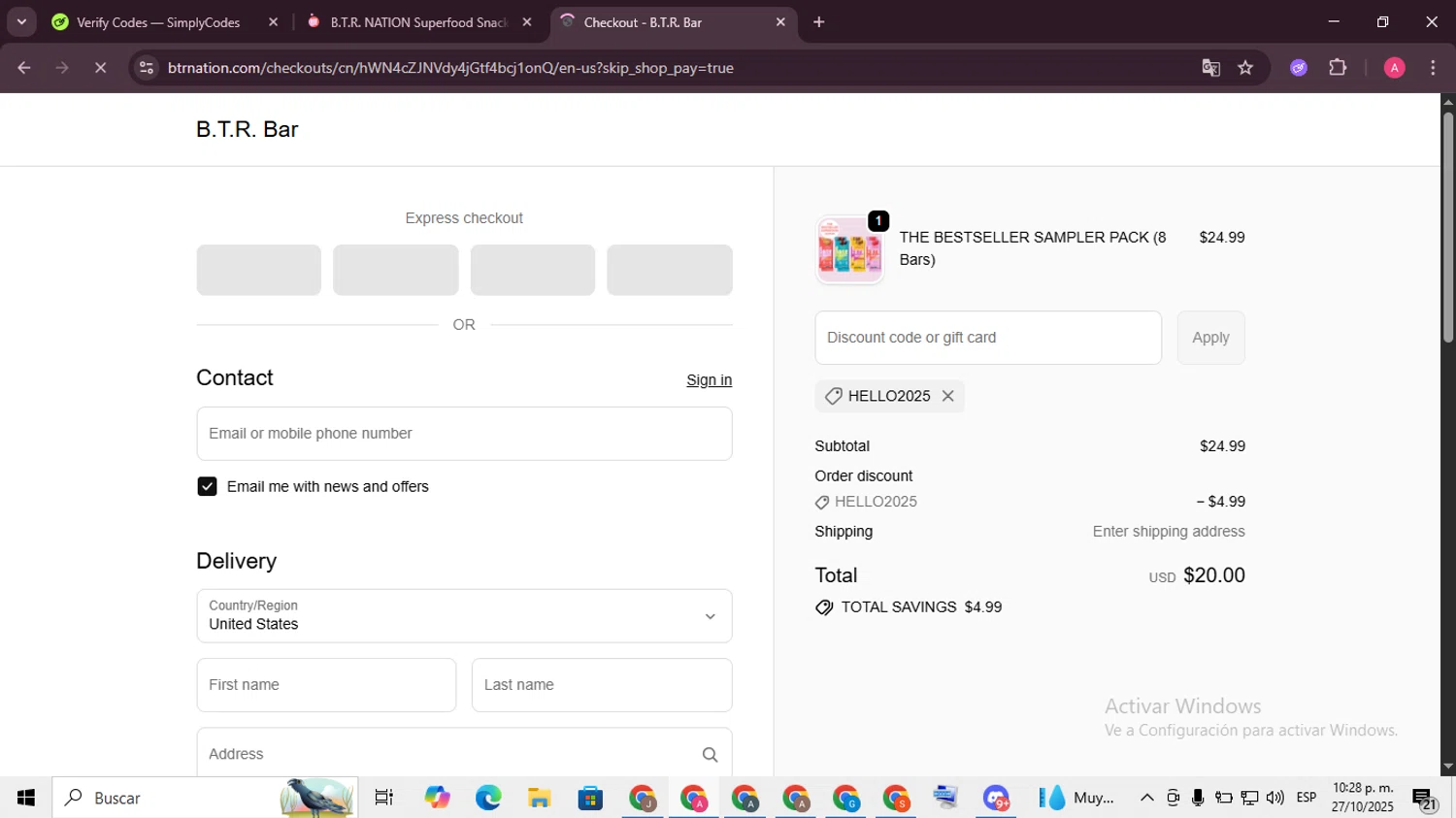The height and width of the screenshot is (818, 1456).
Task: Close the Verify Codes — SimplyCodes tab
Action: tap(273, 22)
